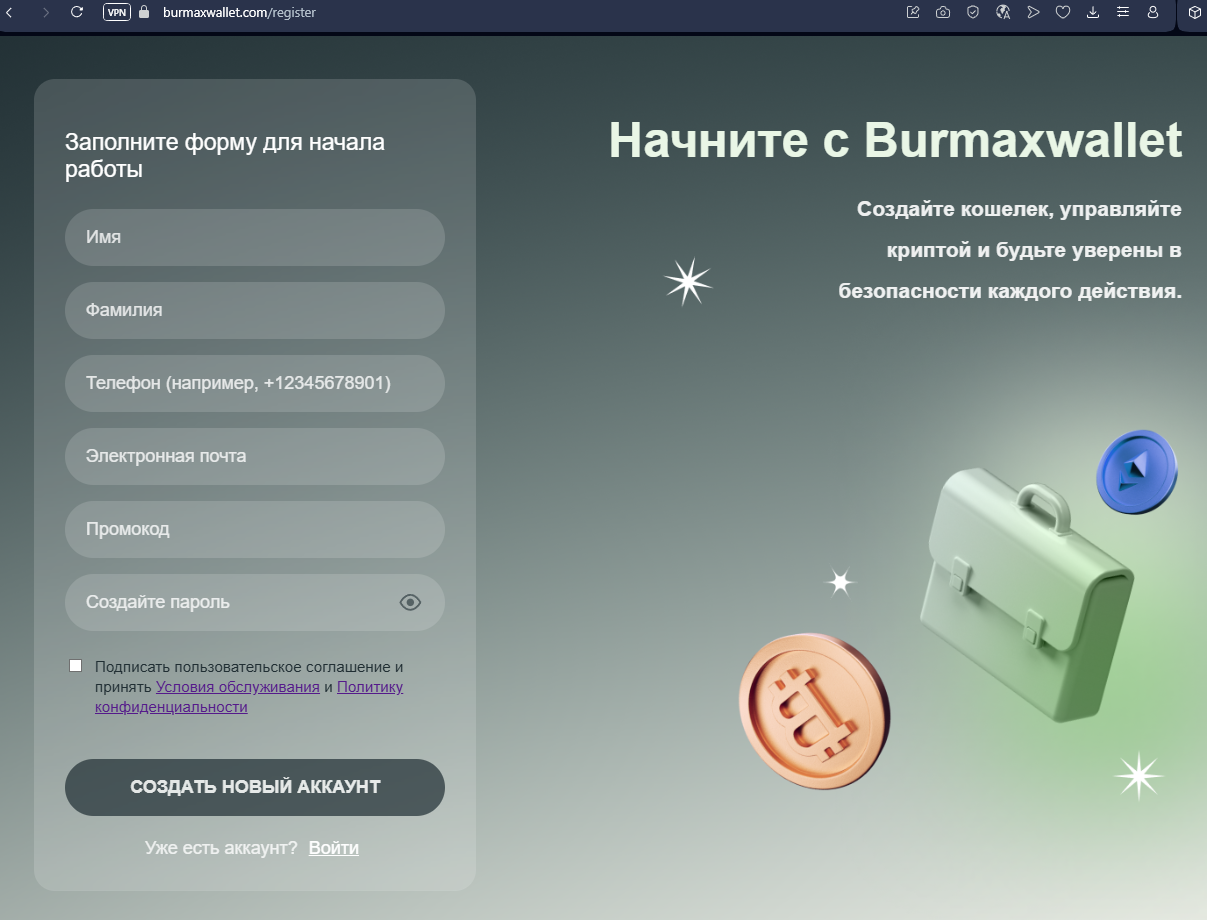1207x920 pixels.
Task: Add page to favorites via heart icon
Action: tap(1062, 13)
